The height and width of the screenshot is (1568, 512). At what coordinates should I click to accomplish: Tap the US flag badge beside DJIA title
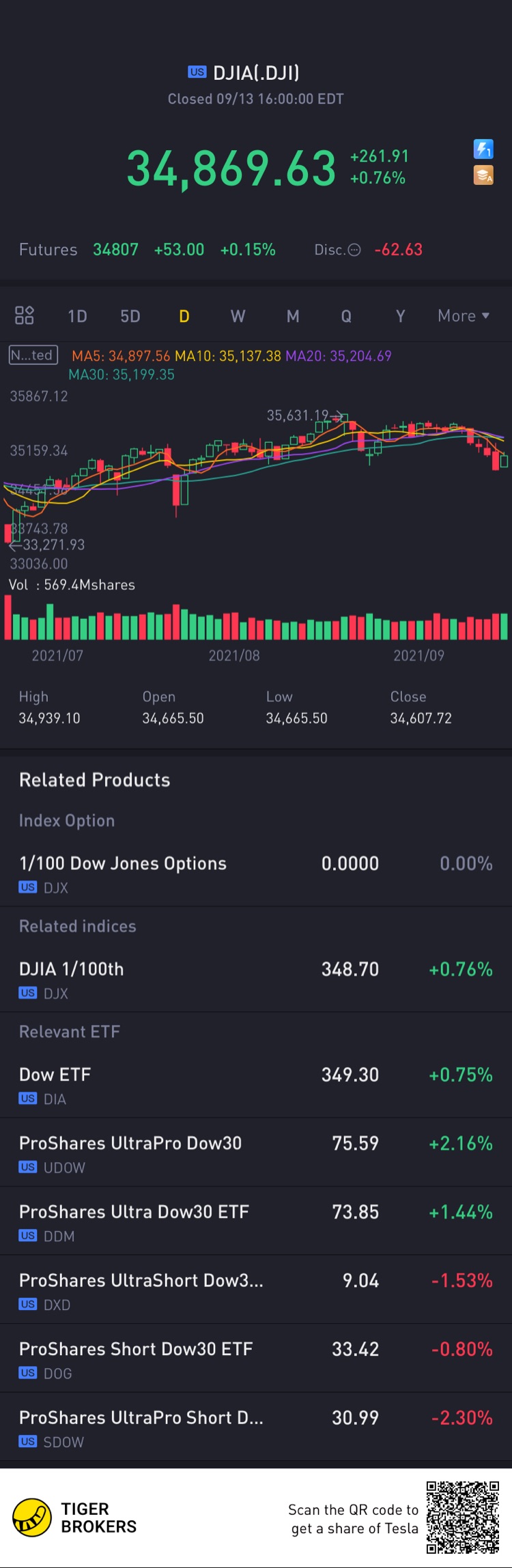(197, 72)
